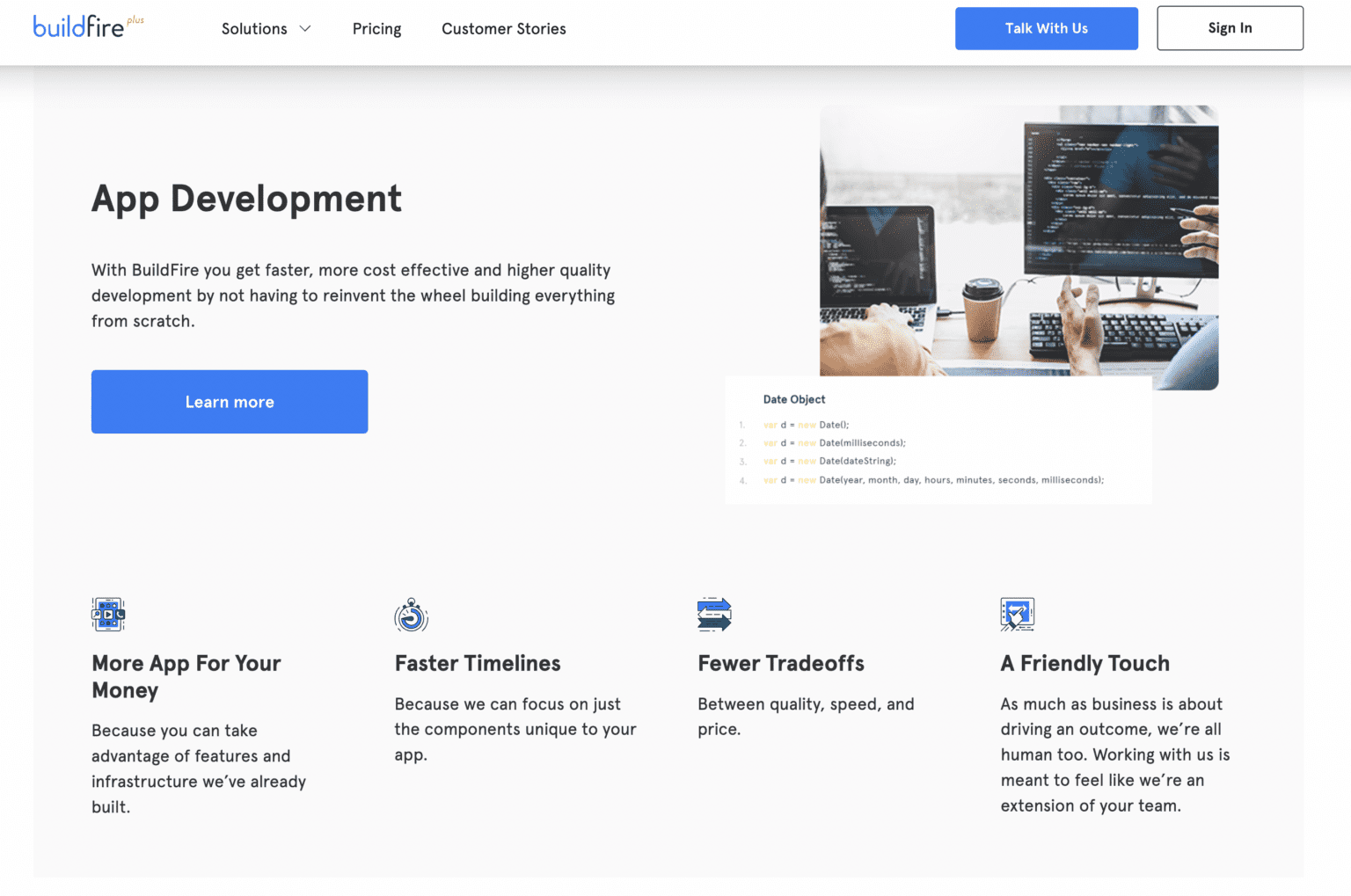1351x896 pixels.
Task: Open the Pricing page
Action: tap(376, 28)
